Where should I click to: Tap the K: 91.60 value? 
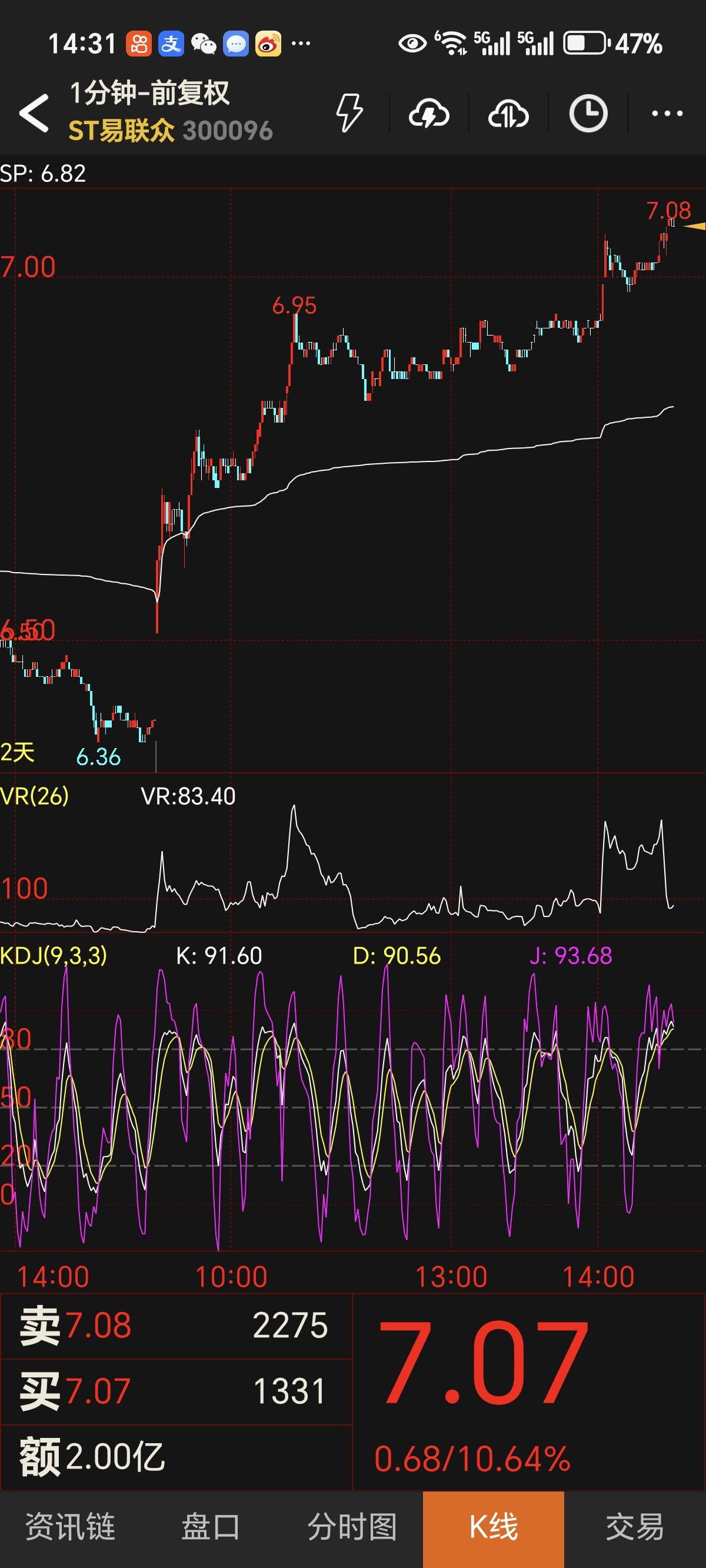point(218,956)
